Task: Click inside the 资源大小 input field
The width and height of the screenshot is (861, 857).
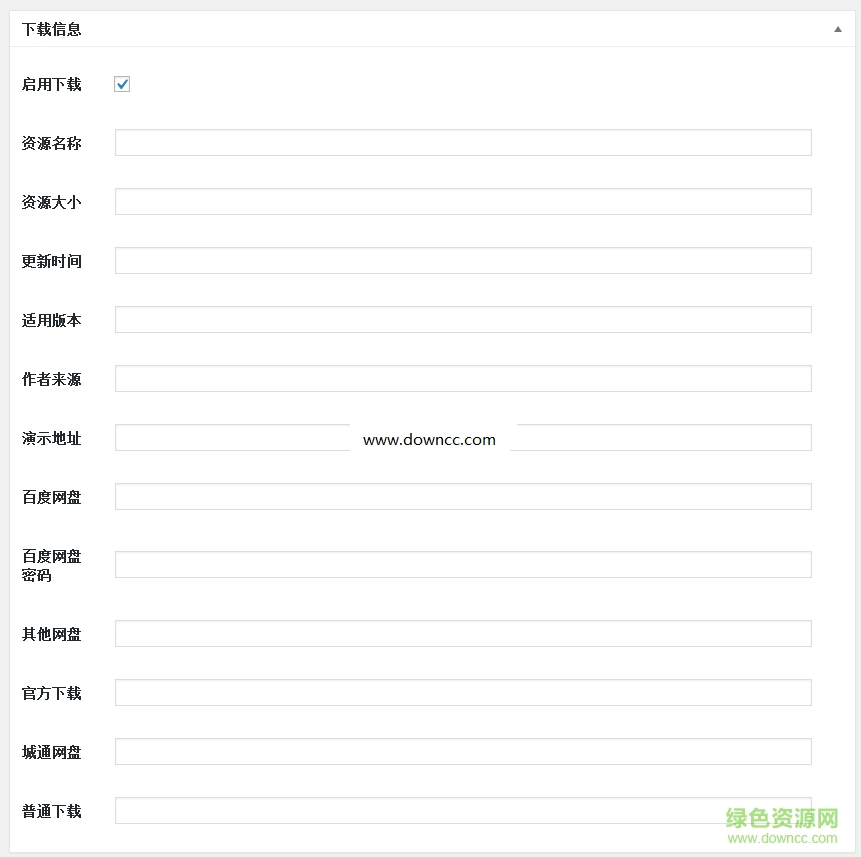Action: [x=462, y=201]
